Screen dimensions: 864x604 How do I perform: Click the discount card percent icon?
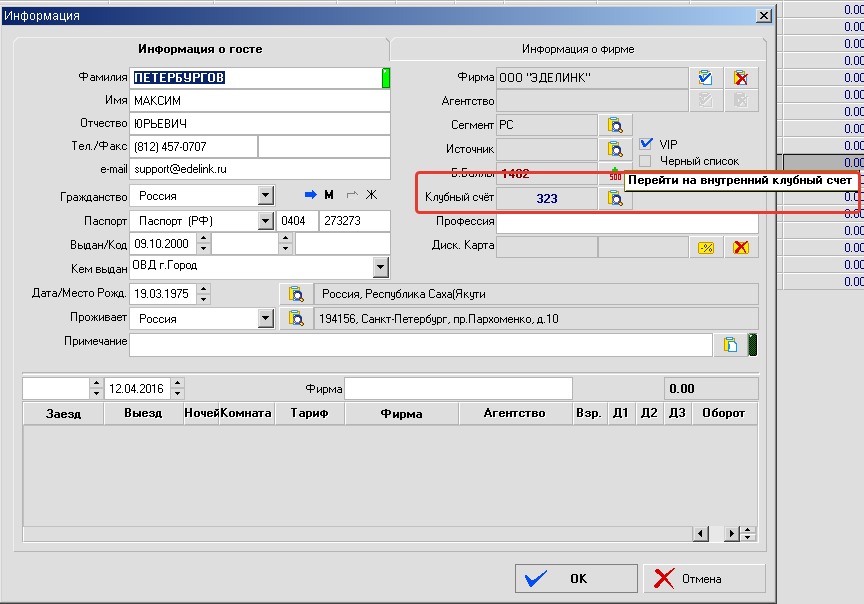point(706,247)
